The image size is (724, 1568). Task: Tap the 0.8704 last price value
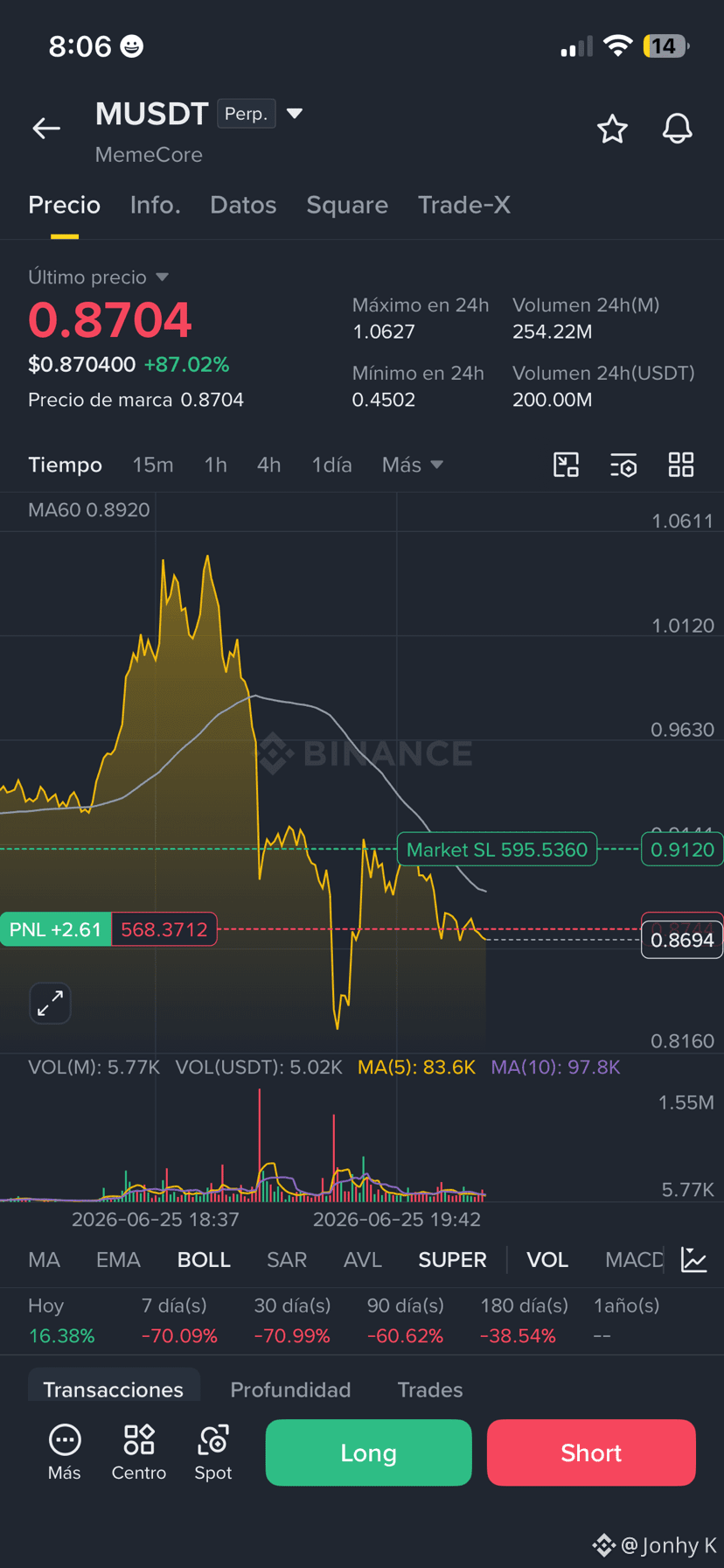tap(110, 320)
